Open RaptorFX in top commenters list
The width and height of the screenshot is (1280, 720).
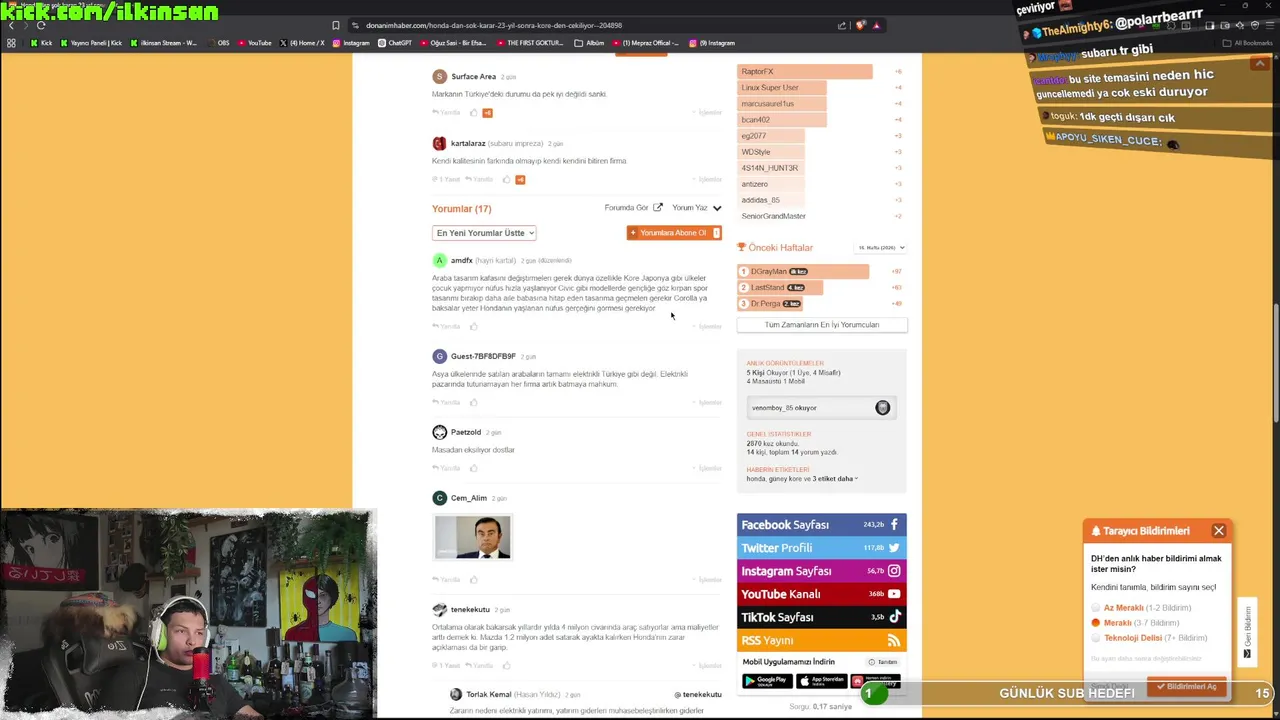tap(757, 72)
